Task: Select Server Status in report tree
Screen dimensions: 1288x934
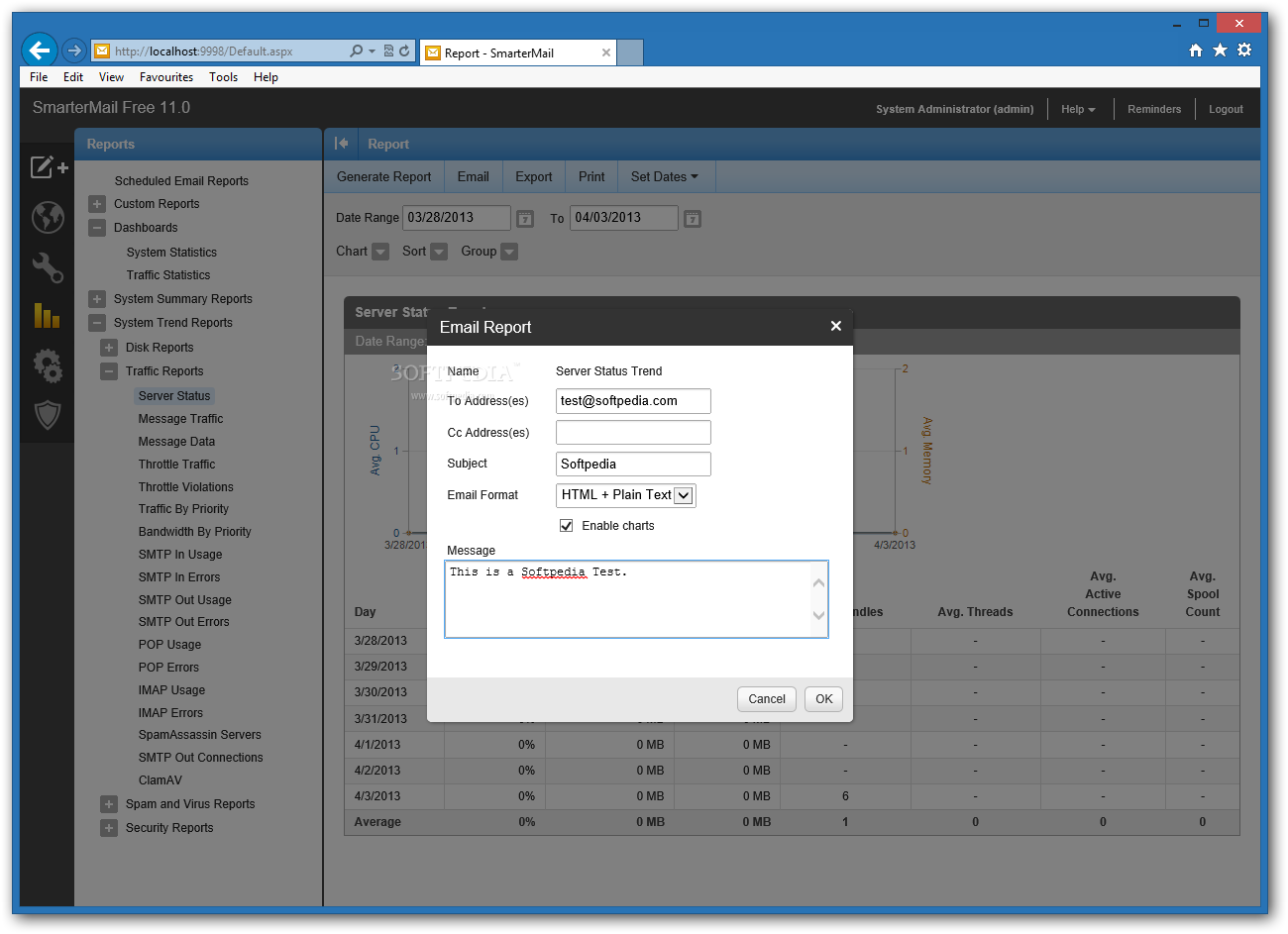Action: [174, 396]
